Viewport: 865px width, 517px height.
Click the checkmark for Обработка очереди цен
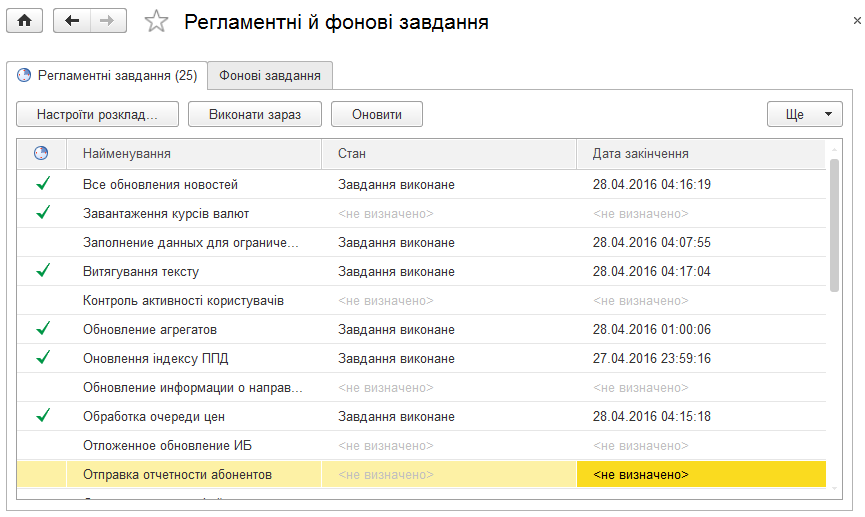43,415
